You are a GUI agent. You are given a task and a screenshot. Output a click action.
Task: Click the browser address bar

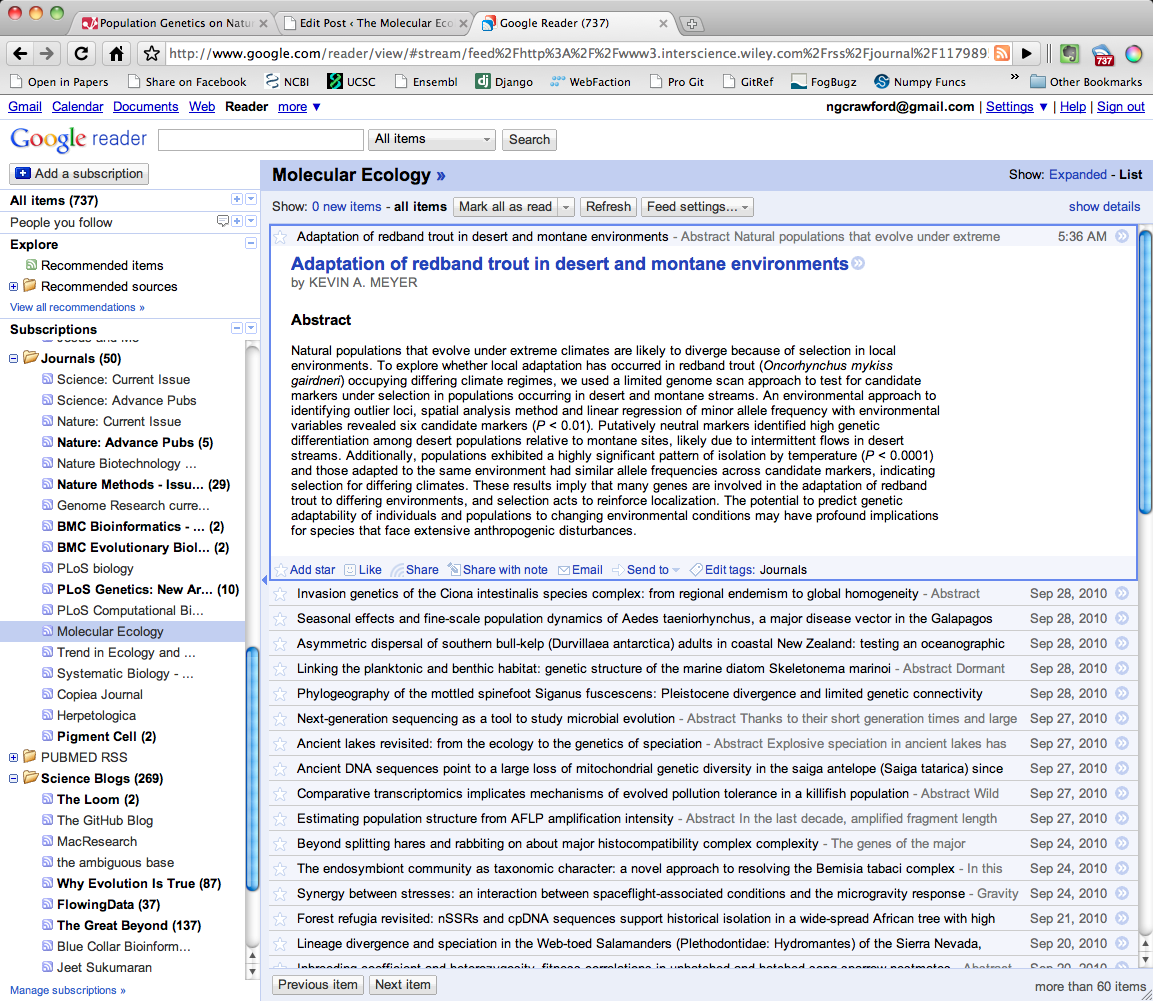click(577, 54)
